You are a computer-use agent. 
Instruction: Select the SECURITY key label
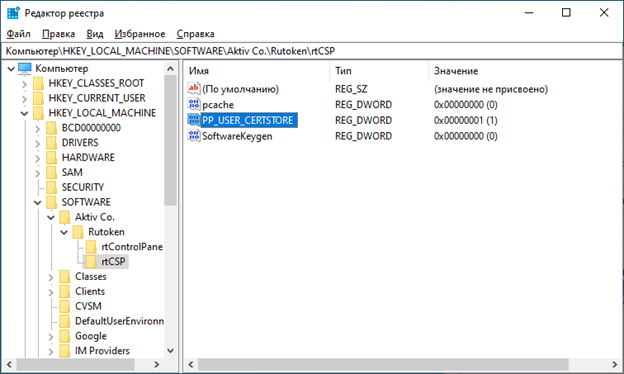83,187
